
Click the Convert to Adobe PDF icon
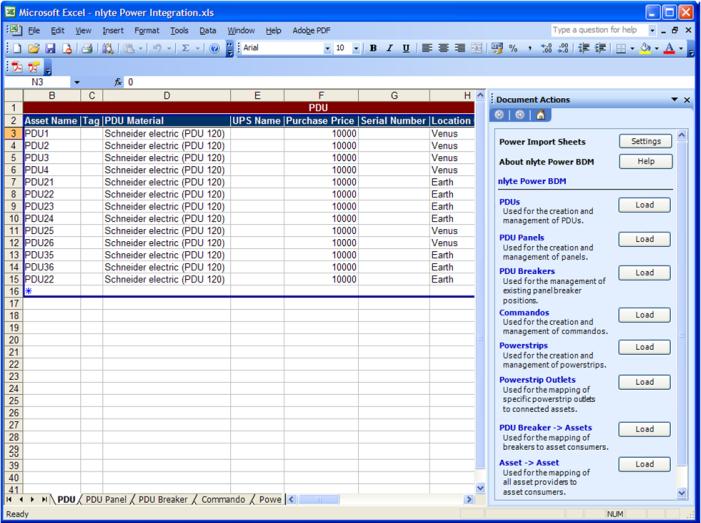(x=17, y=67)
